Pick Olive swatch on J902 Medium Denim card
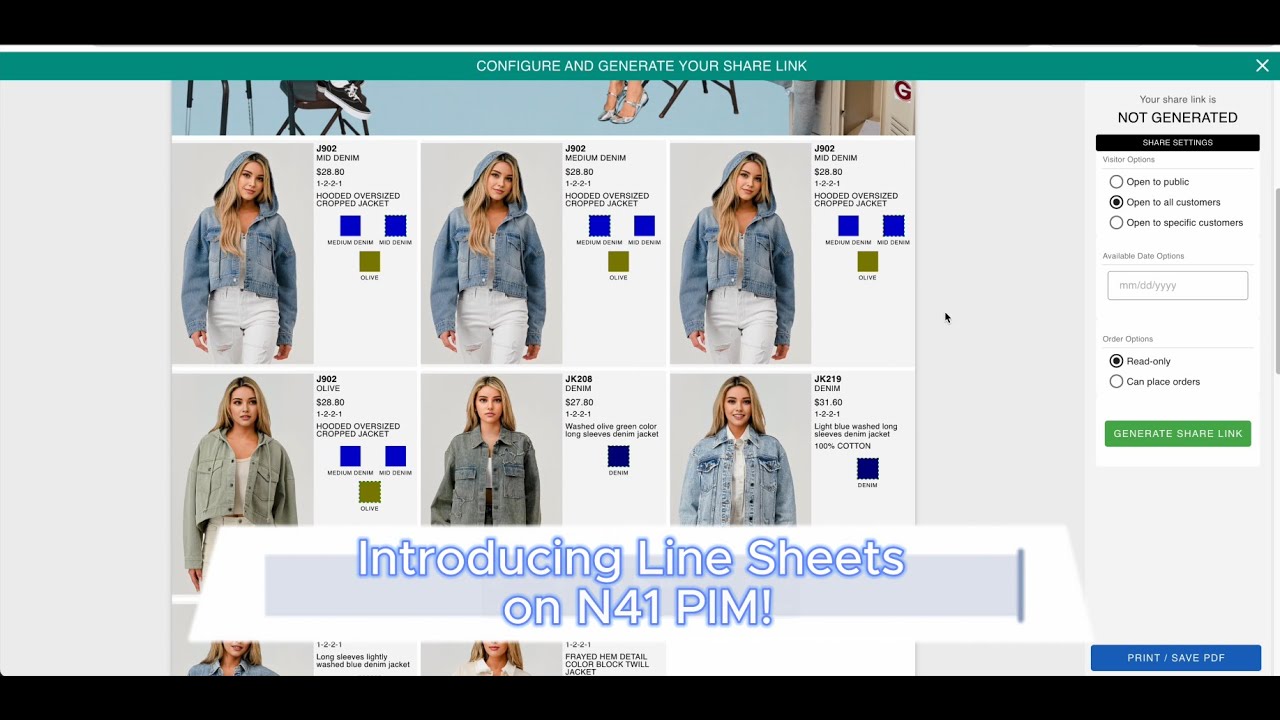This screenshot has height=720, width=1280. (x=618, y=262)
